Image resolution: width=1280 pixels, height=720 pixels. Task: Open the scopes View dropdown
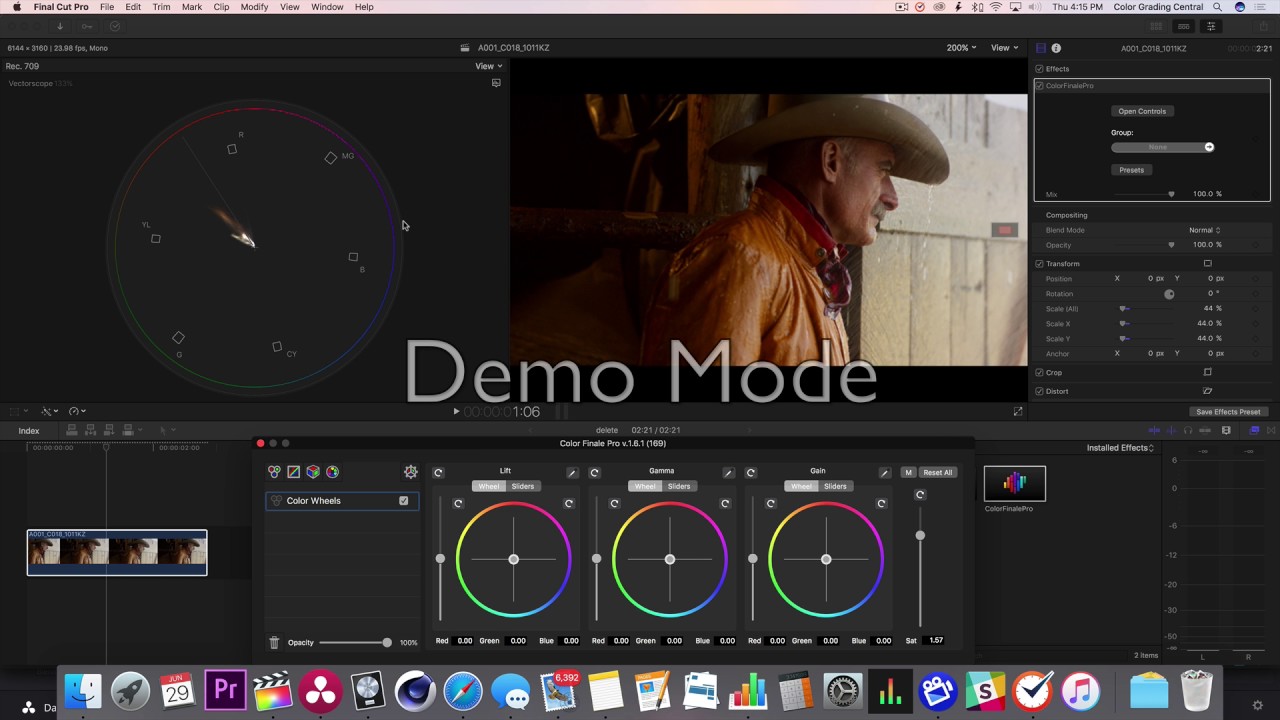tap(489, 66)
